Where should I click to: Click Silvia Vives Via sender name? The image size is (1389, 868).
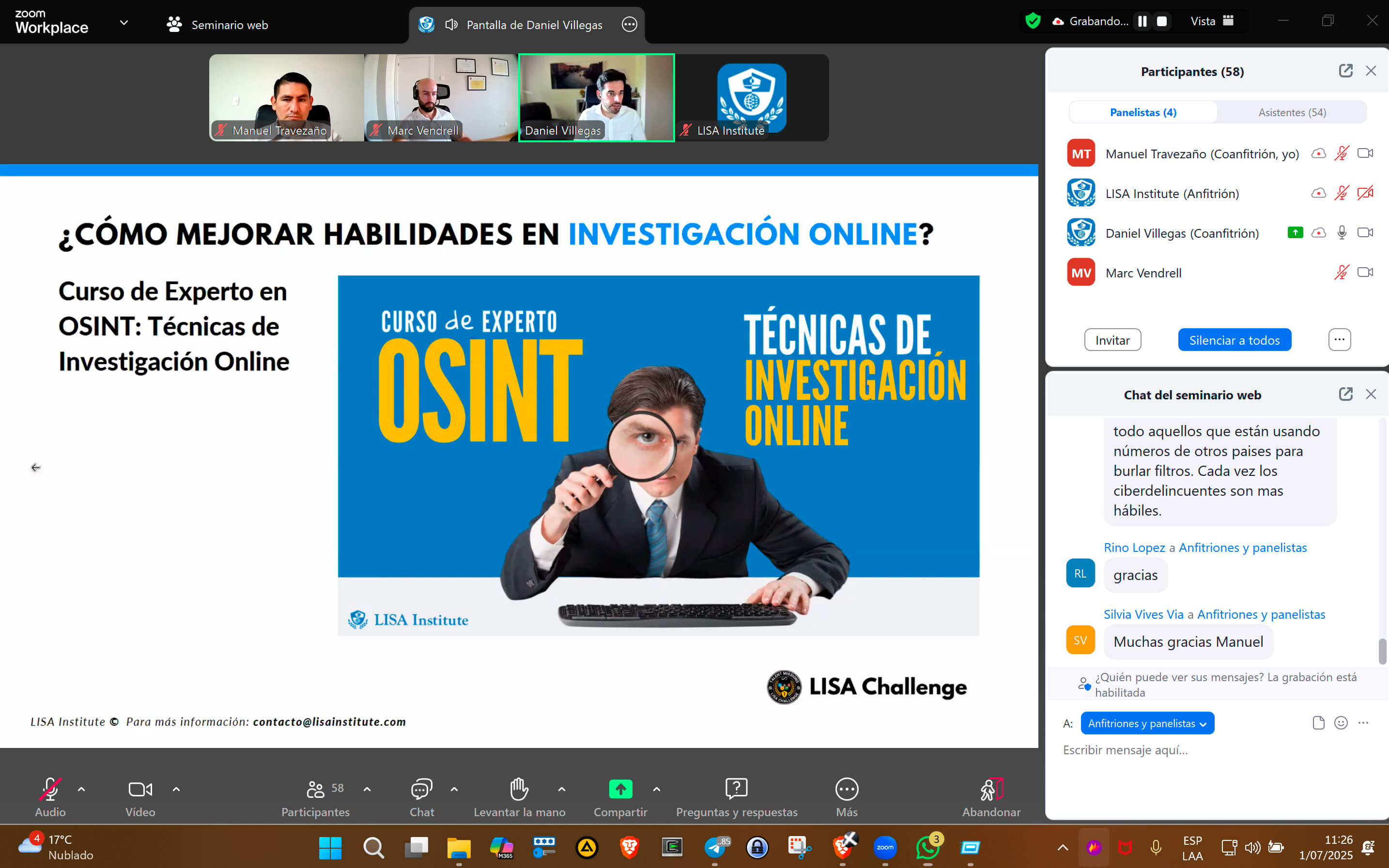click(1143, 614)
